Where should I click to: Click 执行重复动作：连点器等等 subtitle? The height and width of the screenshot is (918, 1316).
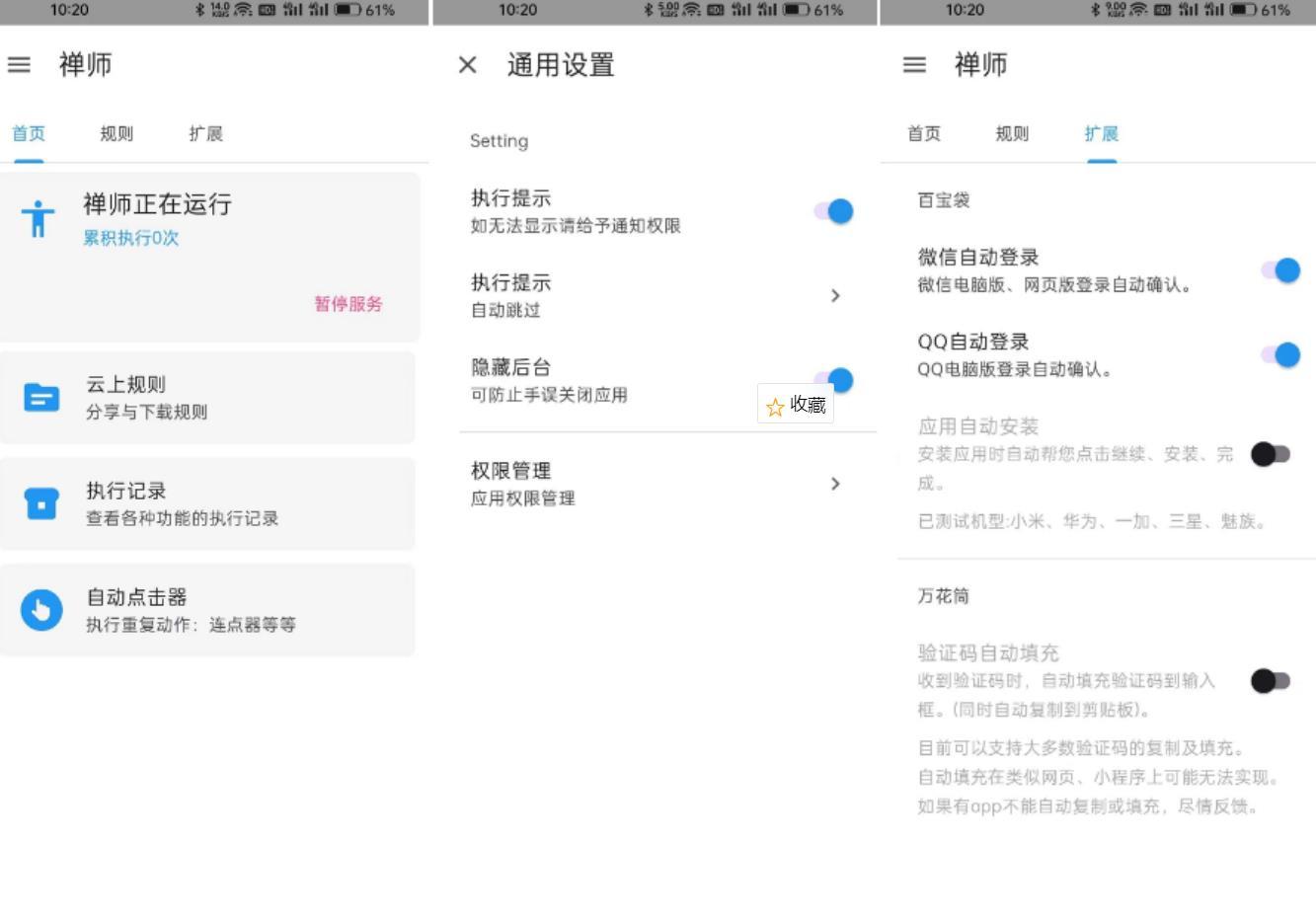click(x=191, y=625)
